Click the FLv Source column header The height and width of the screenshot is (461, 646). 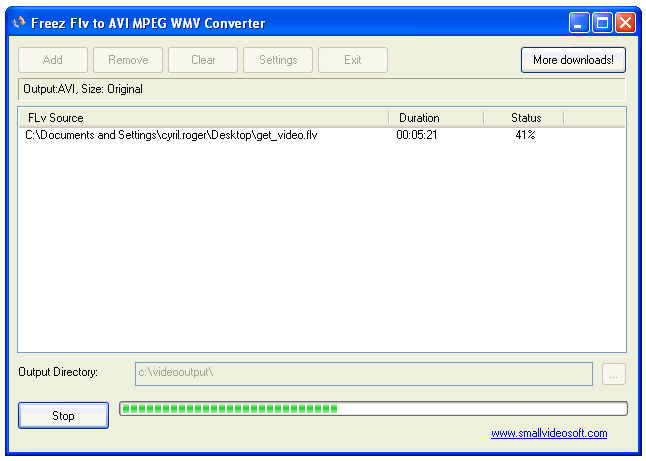(x=204, y=118)
